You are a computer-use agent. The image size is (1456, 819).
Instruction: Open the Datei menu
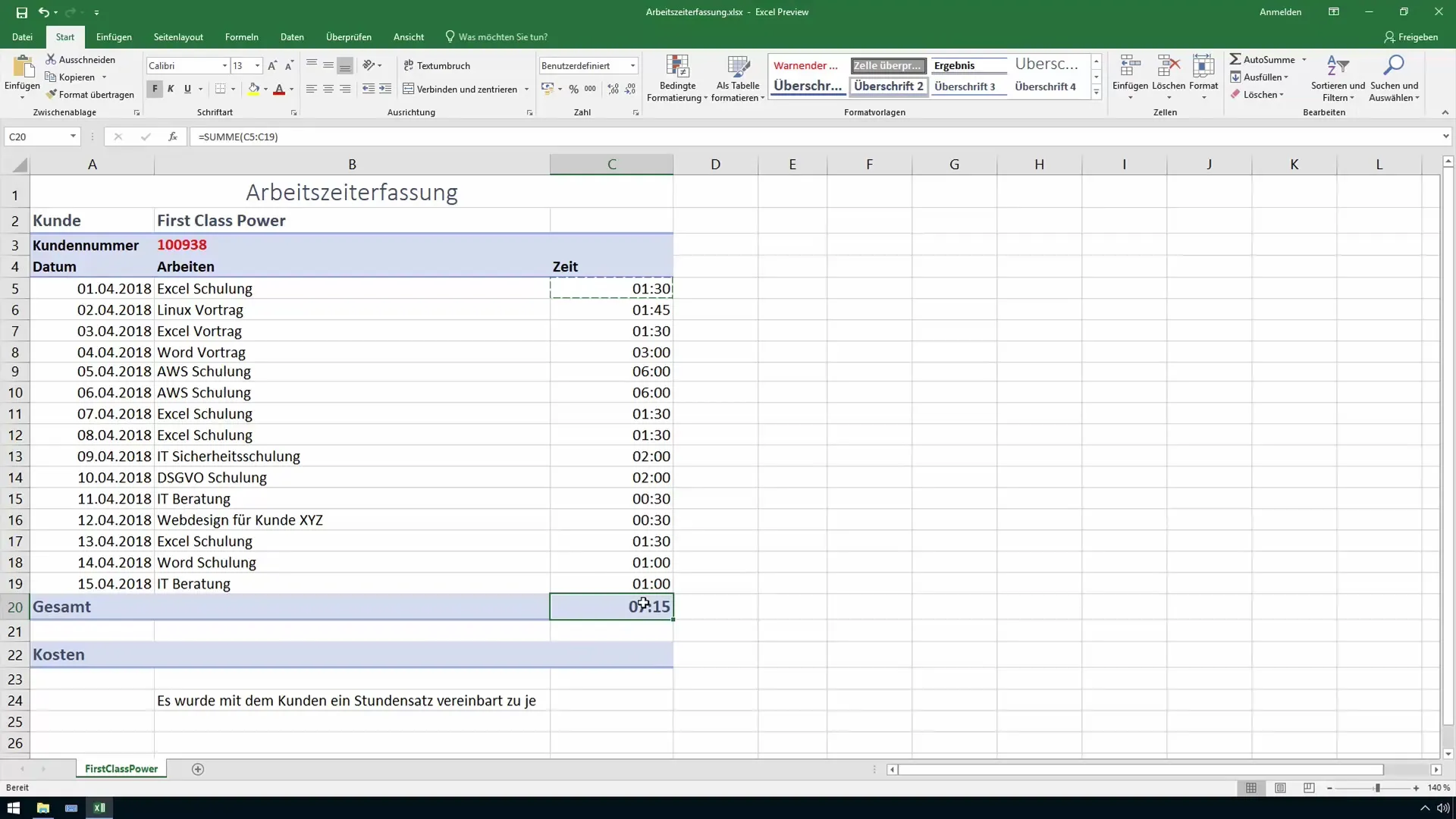point(22,36)
